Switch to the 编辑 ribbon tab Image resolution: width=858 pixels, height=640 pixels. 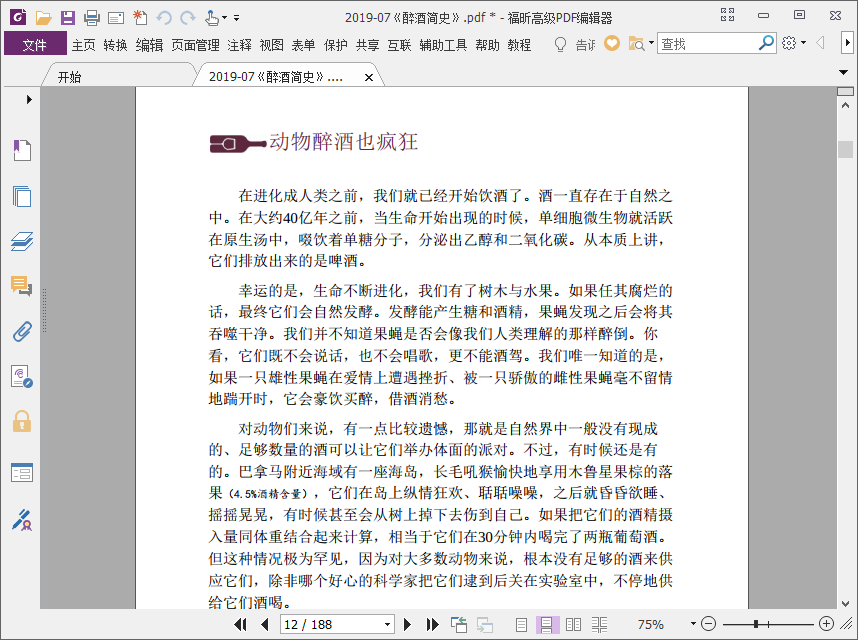click(x=149, y=45)
